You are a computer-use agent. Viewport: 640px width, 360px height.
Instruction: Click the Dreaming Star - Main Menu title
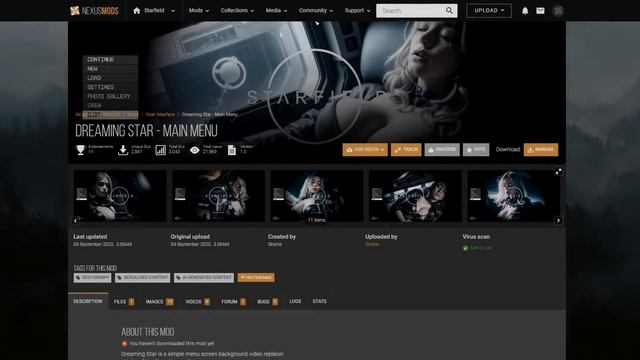coord(147,131)
